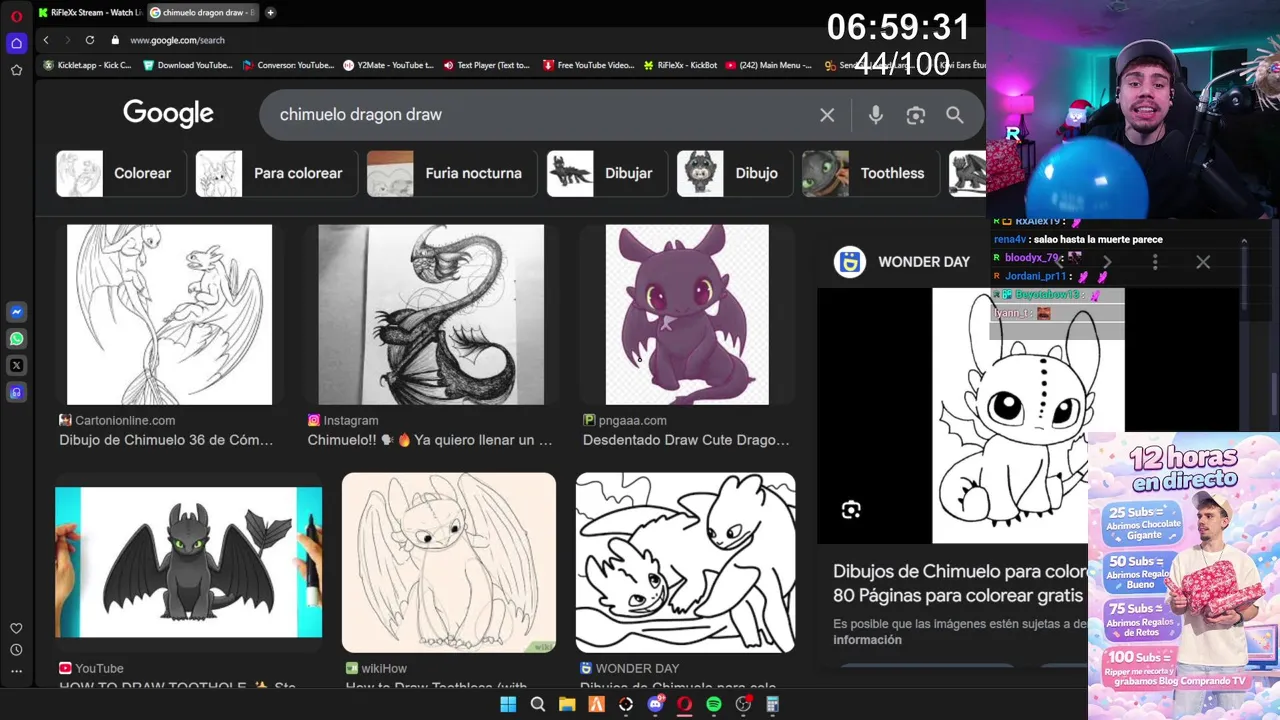Filter images by Colorear chip
This screenshot has height=720, width=1280.
tap(121, 174)
